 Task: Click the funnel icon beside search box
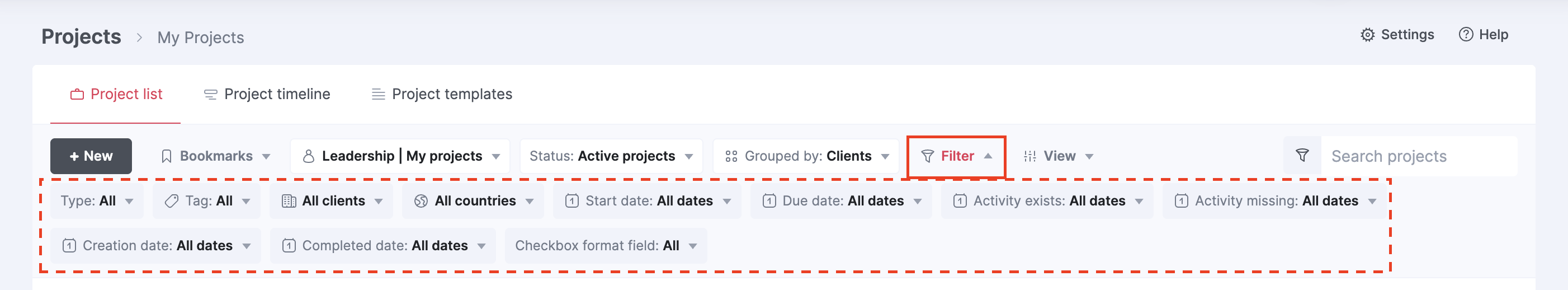pos(1302,156)
